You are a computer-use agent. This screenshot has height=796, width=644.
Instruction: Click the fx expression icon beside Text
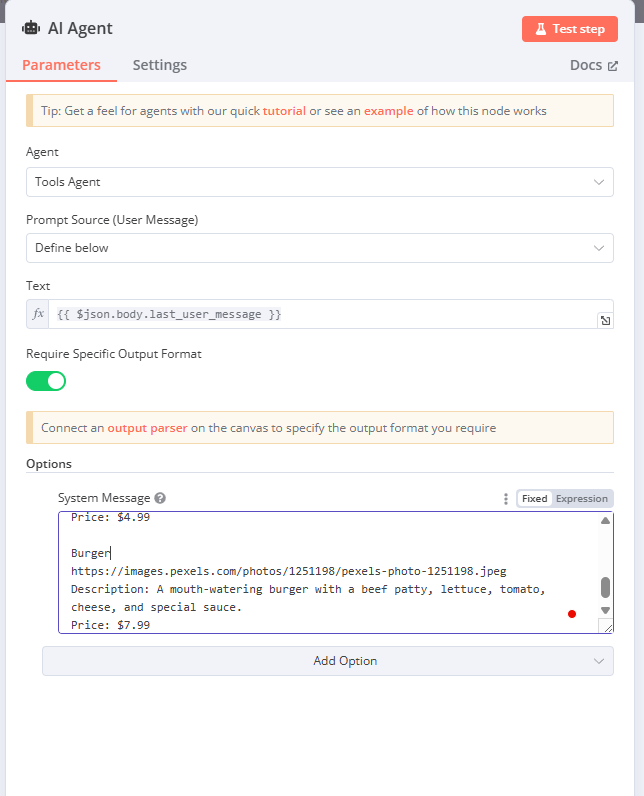[x=38, y=314]
